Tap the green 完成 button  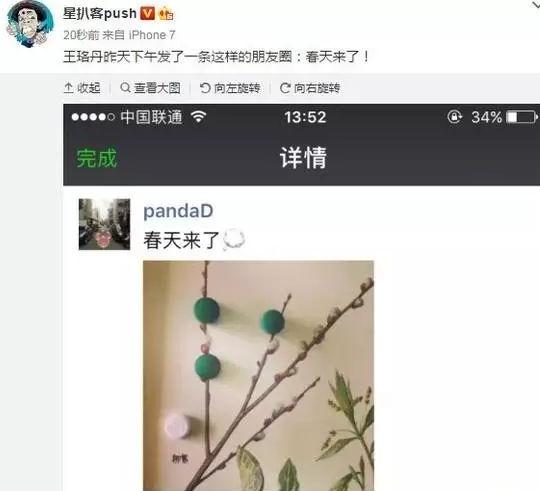pyautogui.click(x=97, y=158)
